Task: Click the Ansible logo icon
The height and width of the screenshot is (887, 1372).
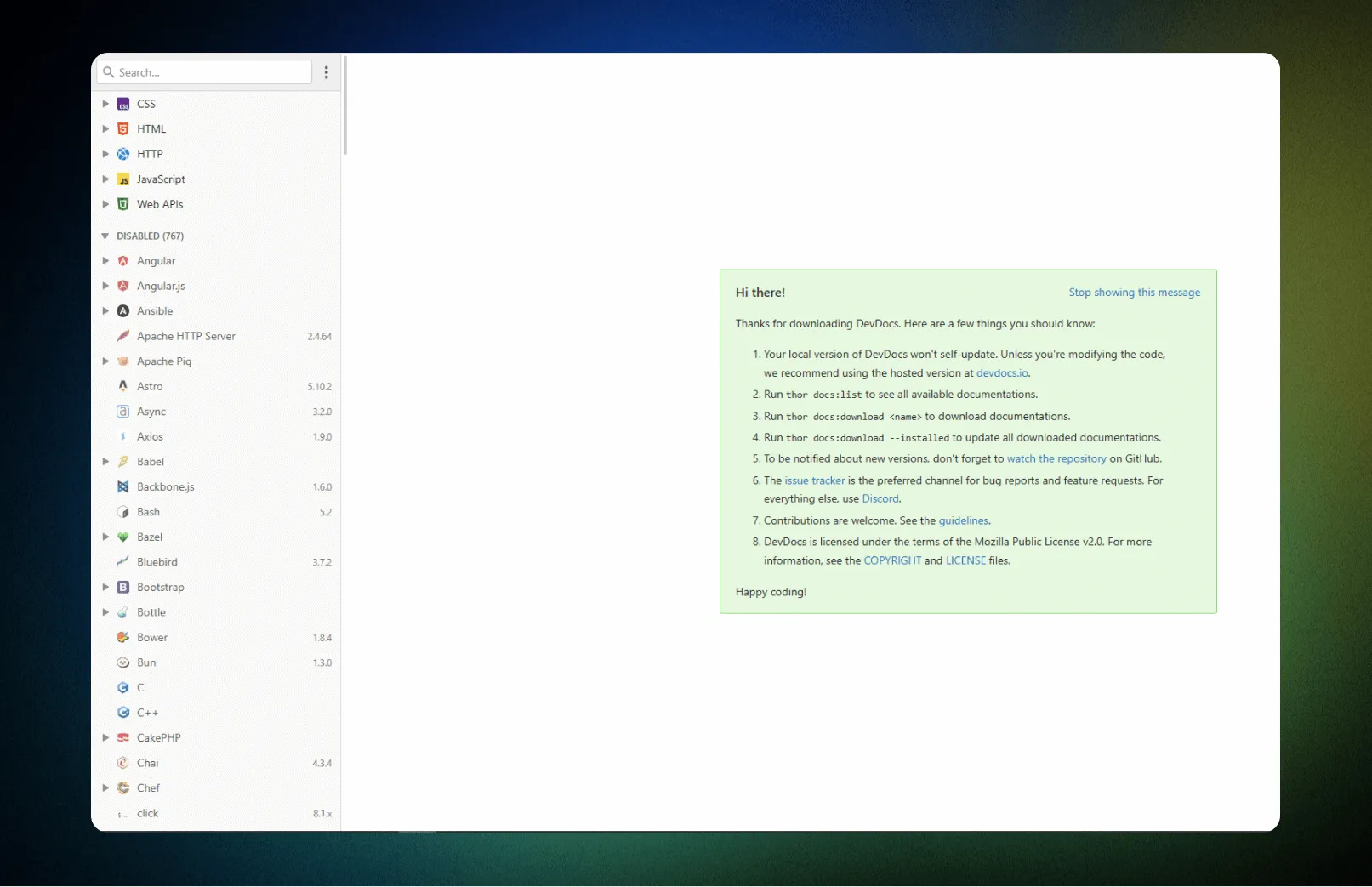Action: (123, 311)
